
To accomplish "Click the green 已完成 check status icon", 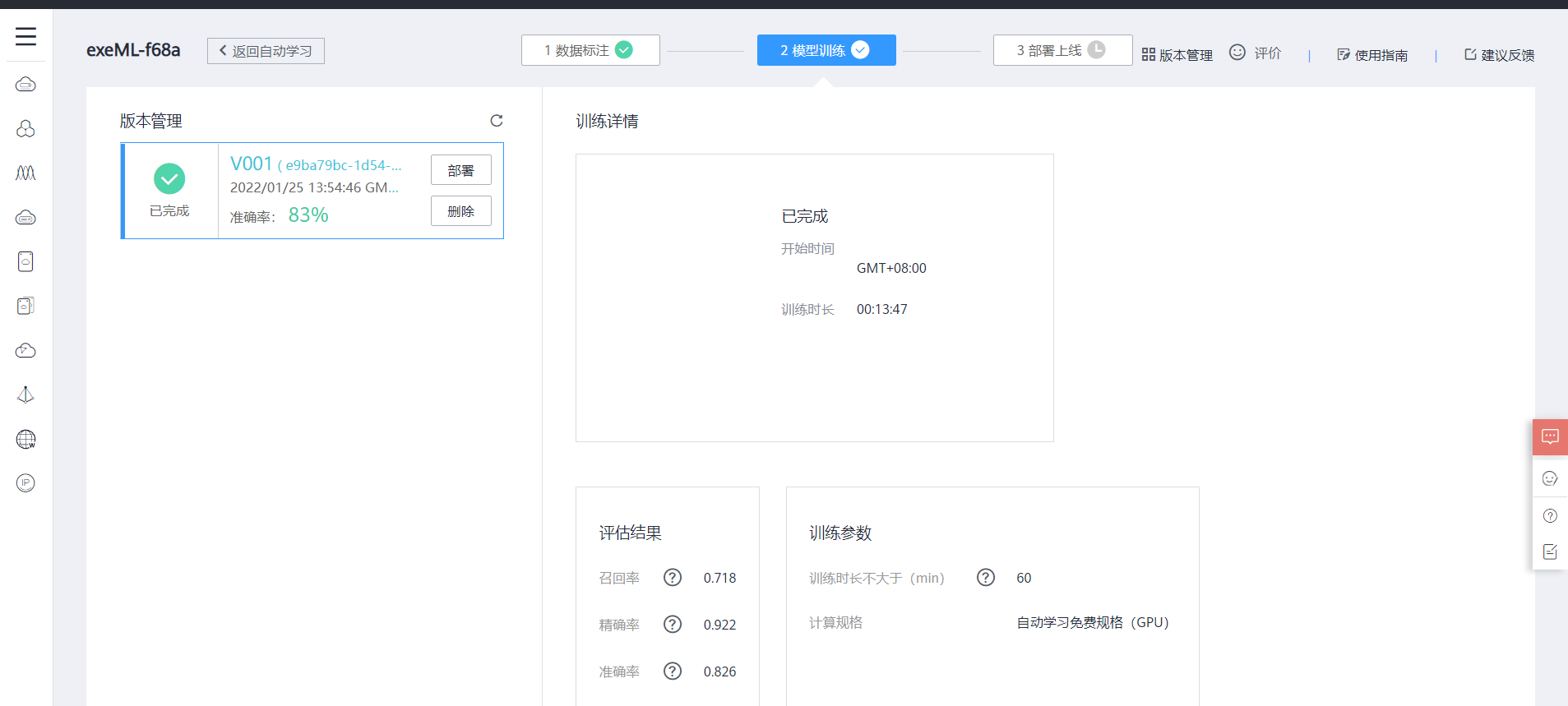I will point(169,178).
